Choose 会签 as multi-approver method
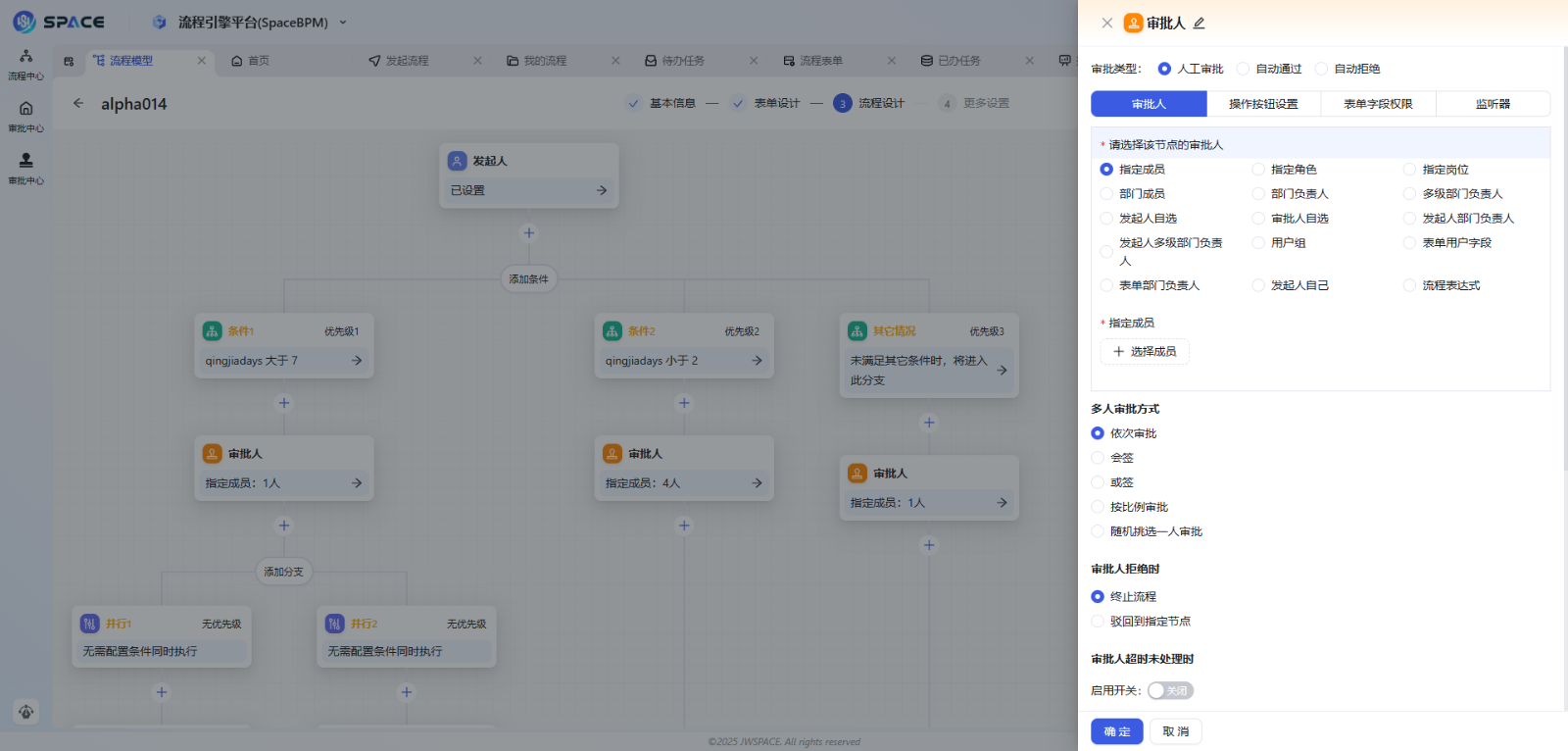This screenshot has height=751, width=1568. [1098, 458]
